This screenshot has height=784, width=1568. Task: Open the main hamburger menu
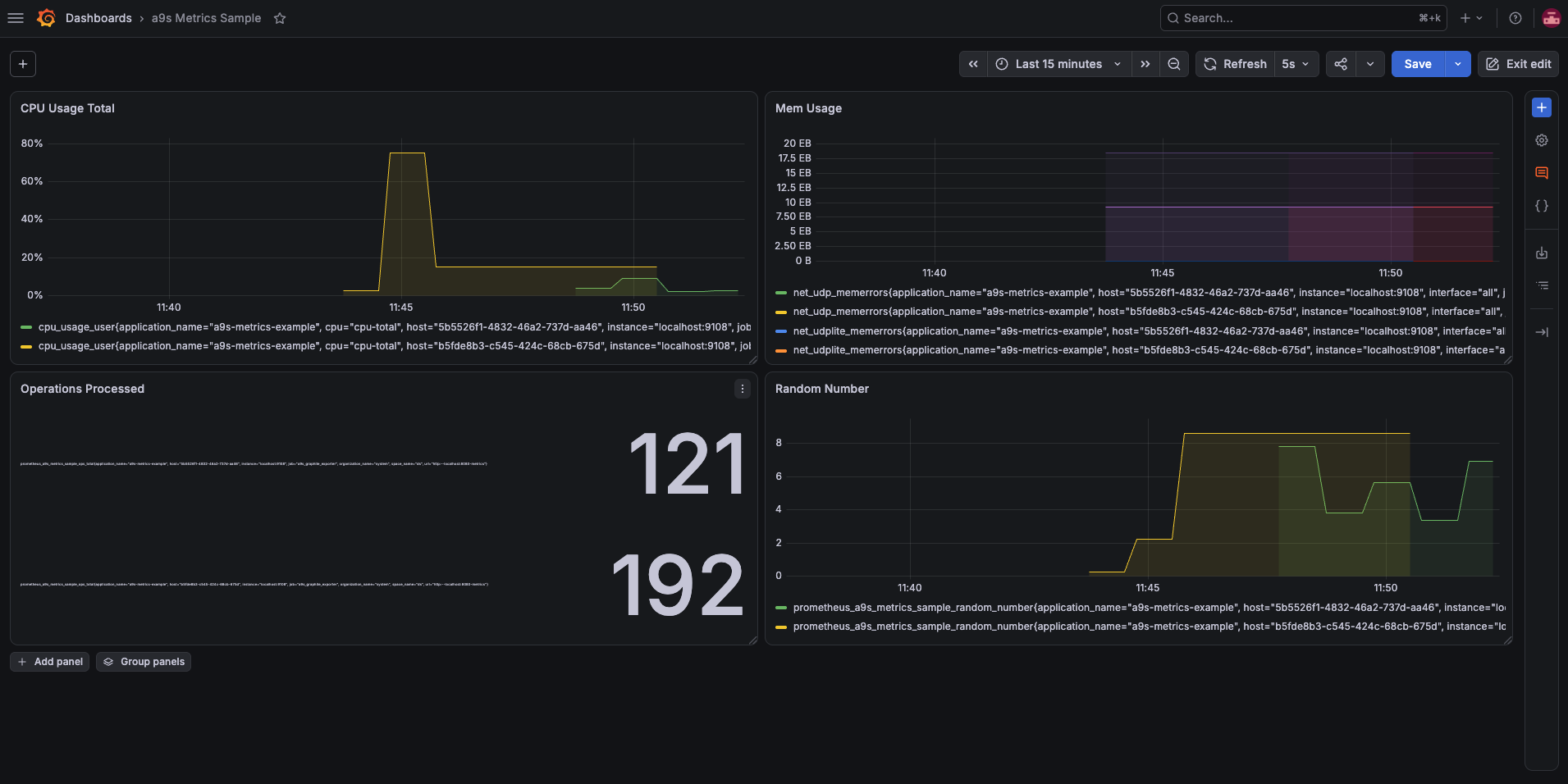coord(16,18)
